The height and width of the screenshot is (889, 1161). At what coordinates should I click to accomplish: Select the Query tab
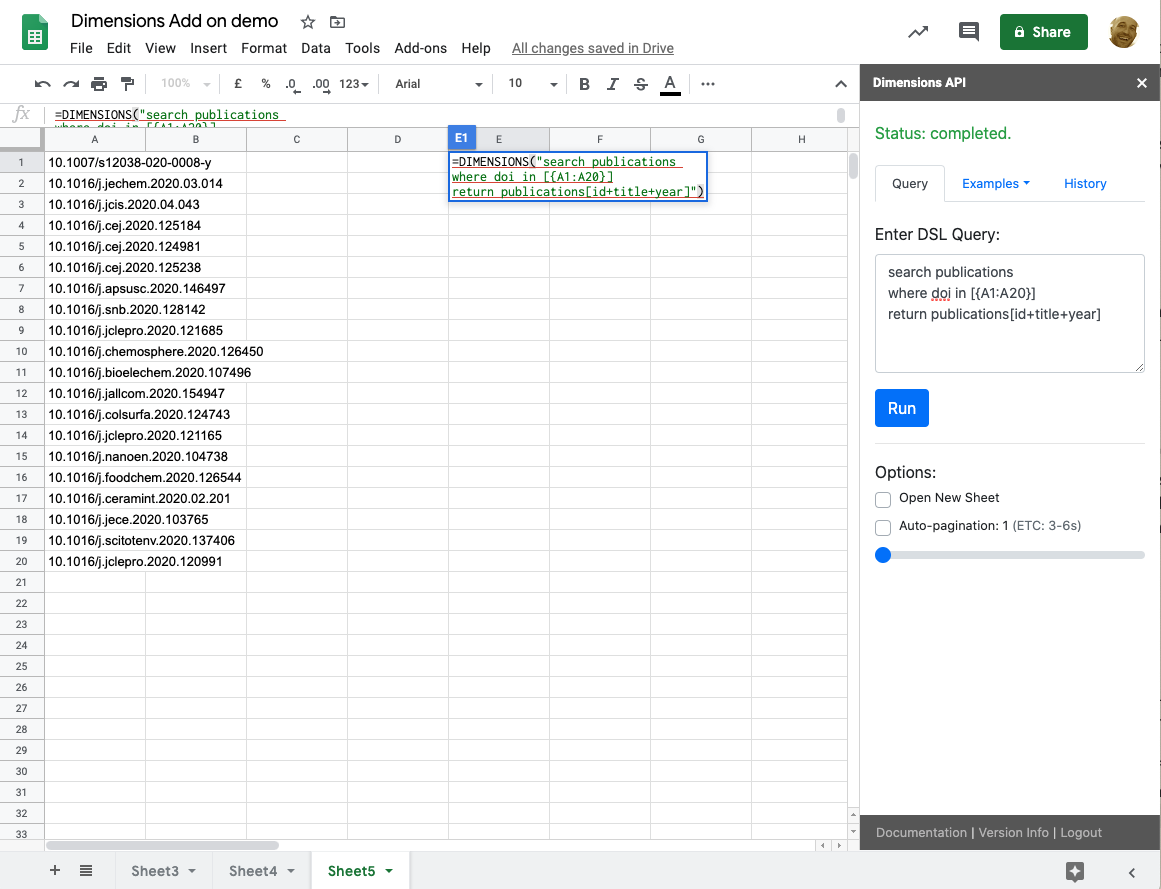click(909, 184)
